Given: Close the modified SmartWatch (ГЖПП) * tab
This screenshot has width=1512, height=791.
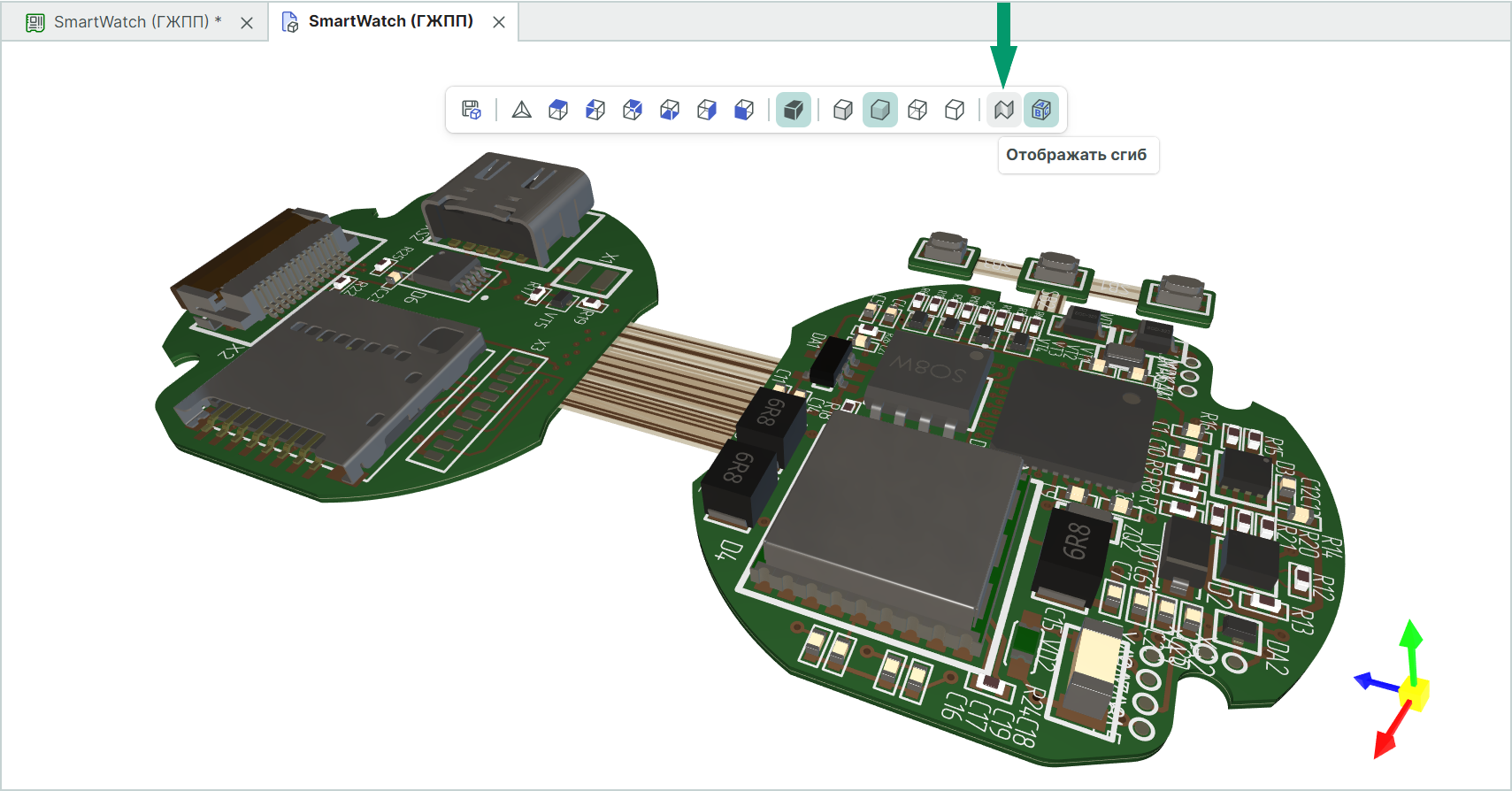Looking at the screenshot, I should pos(247,23).
